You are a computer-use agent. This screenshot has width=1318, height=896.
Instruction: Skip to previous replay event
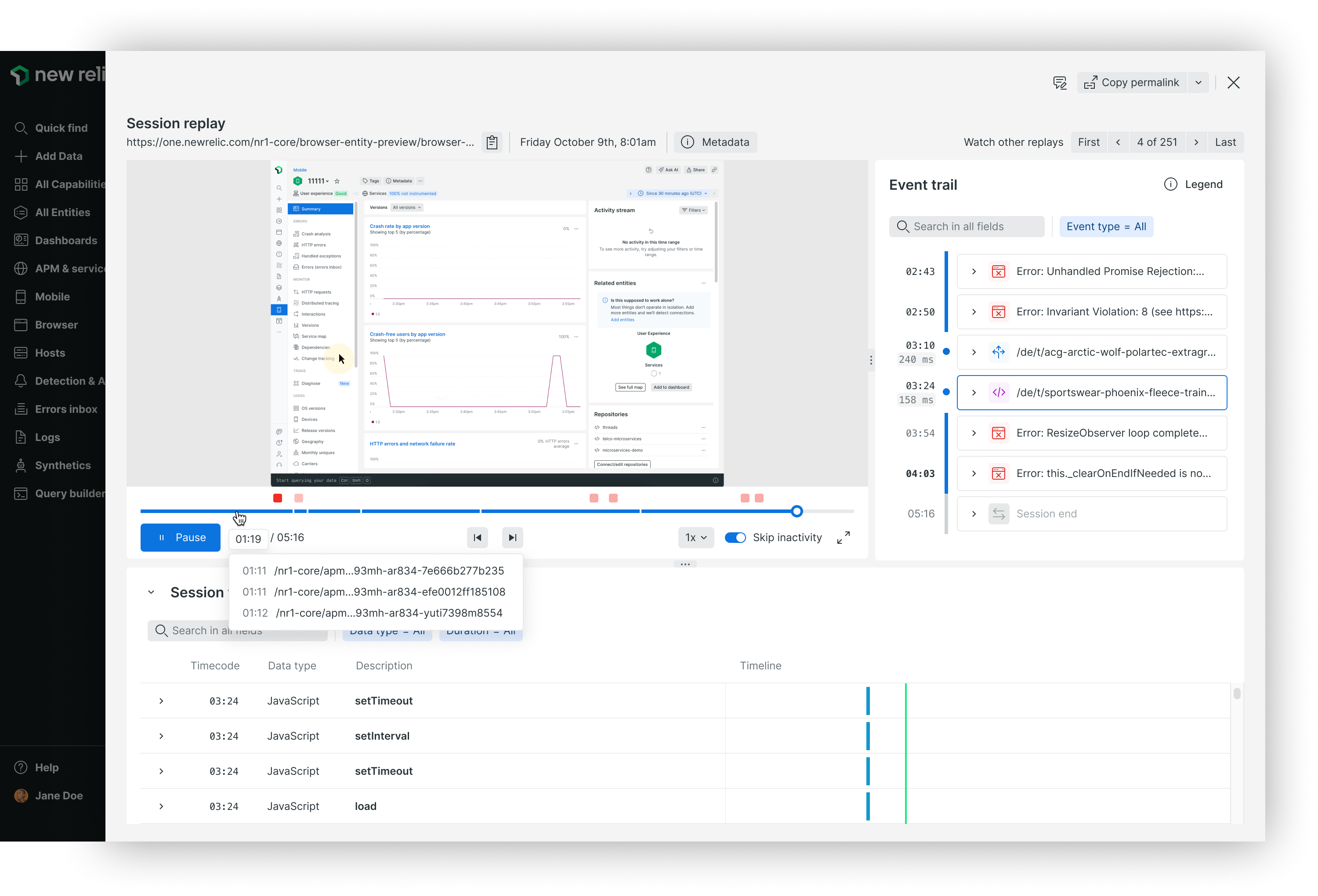pyautogui.click(x=478, y=538)
